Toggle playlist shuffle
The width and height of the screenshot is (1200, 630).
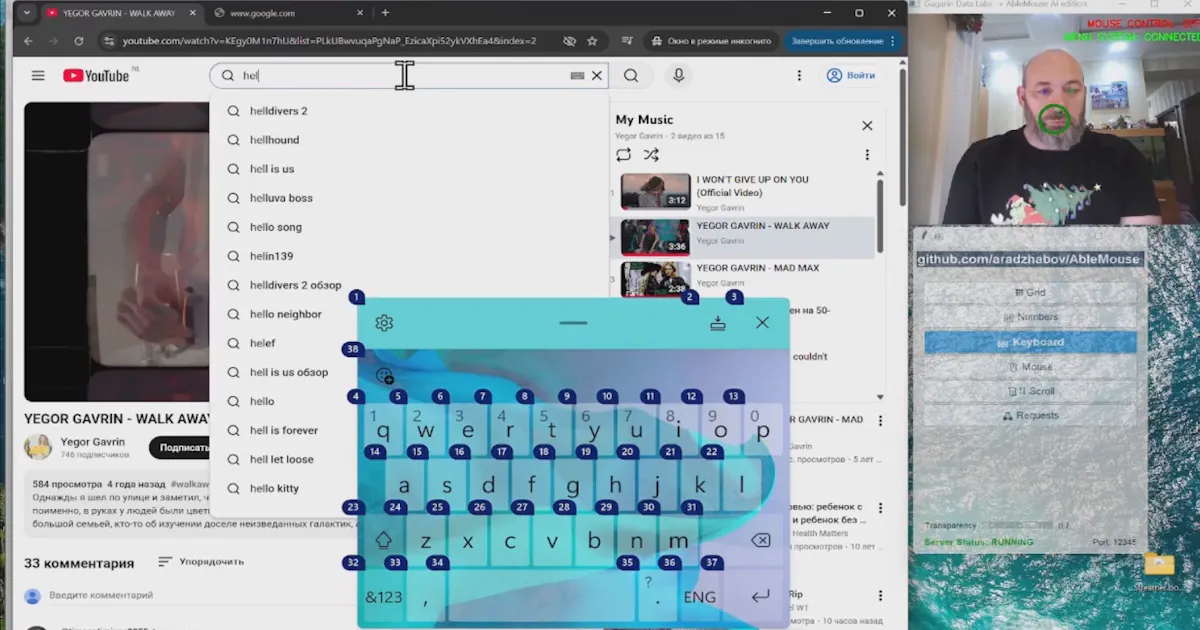click(651, 155)
